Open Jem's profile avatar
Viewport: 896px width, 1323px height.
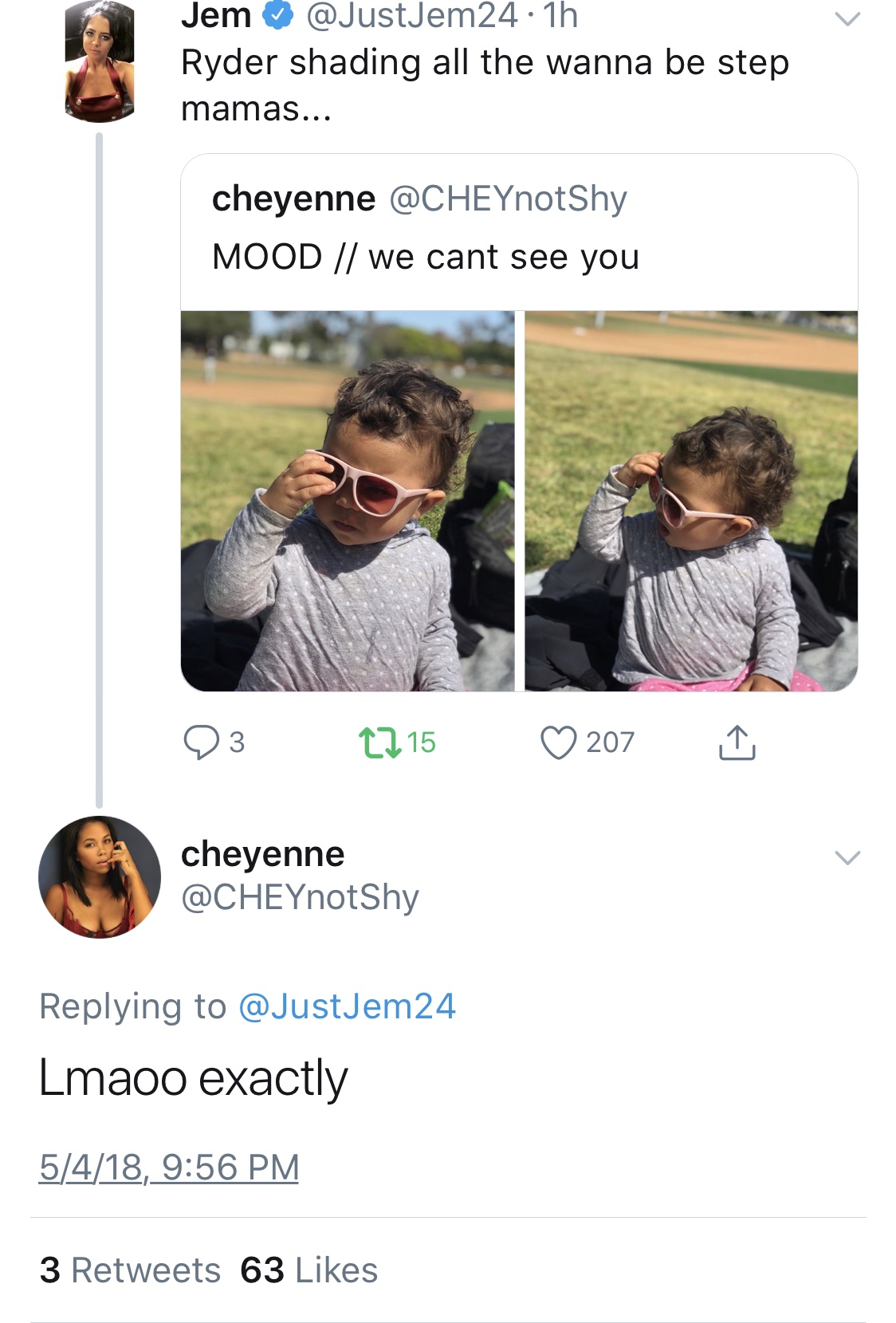[x=100, y=61]
